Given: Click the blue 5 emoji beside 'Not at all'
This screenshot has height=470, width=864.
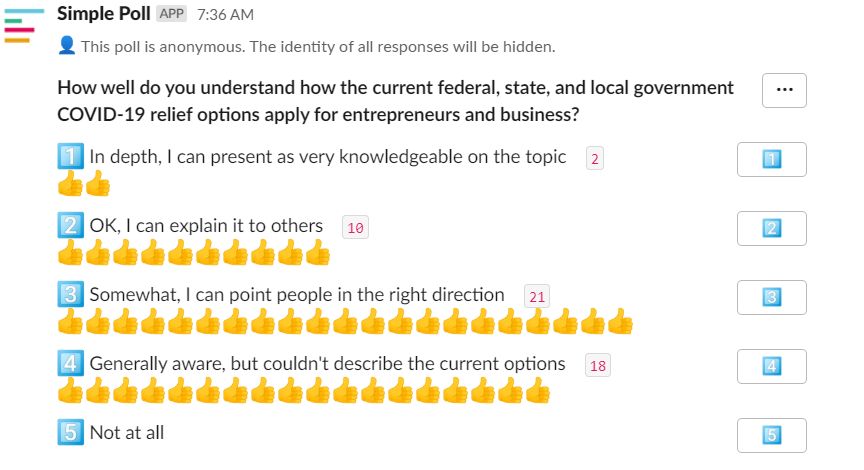Looking at the screenshot, I should (x=71, y=432).
